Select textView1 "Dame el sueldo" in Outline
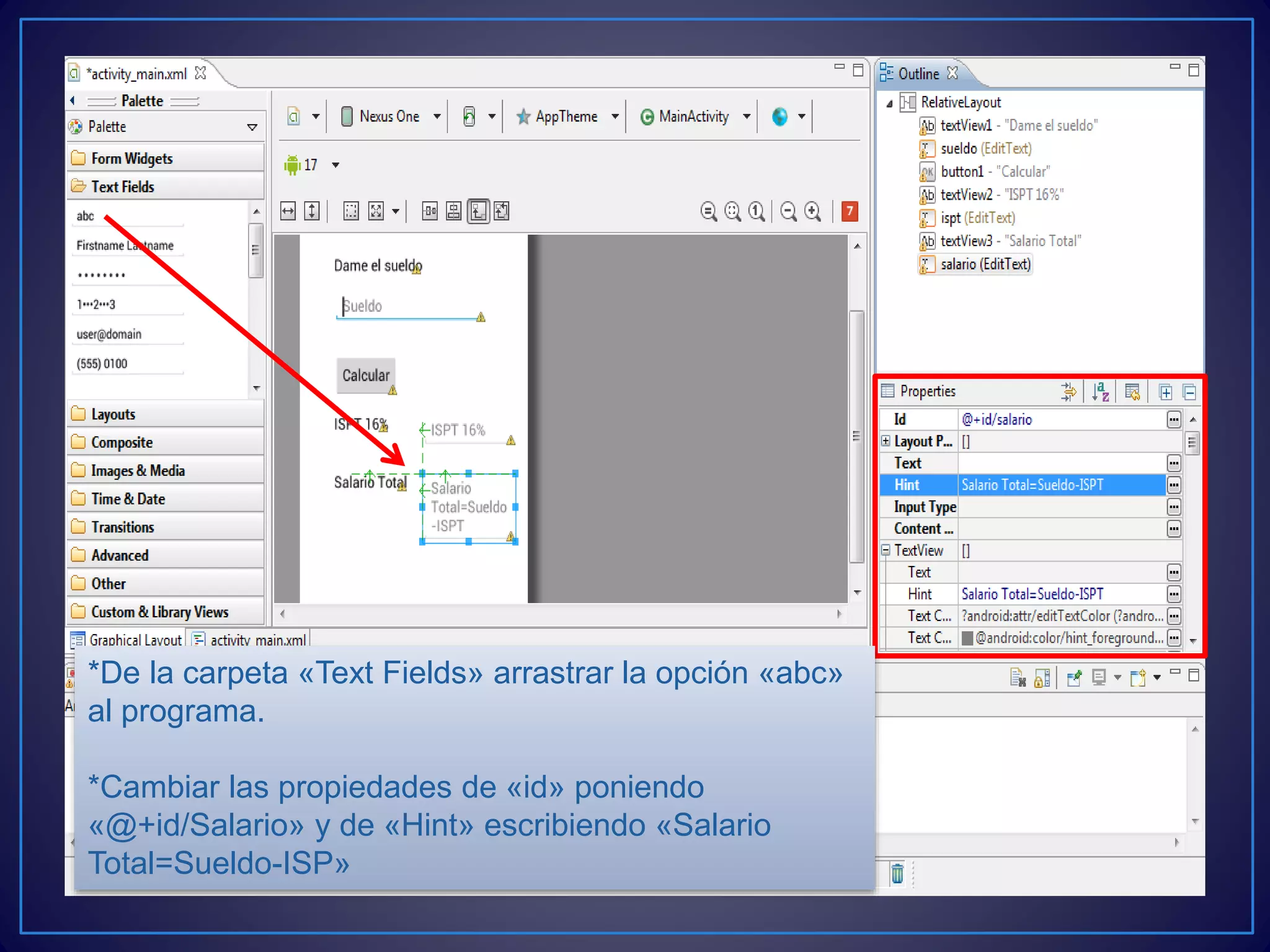This screenshot has height=952, width=1270. tap(1009, 126)
